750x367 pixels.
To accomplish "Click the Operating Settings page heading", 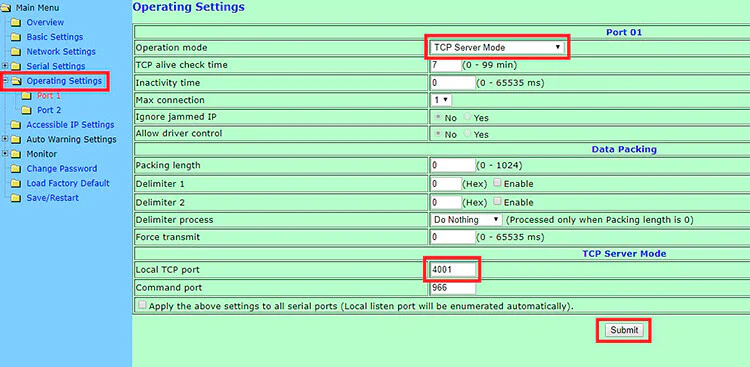I will [x=188, y=7].
